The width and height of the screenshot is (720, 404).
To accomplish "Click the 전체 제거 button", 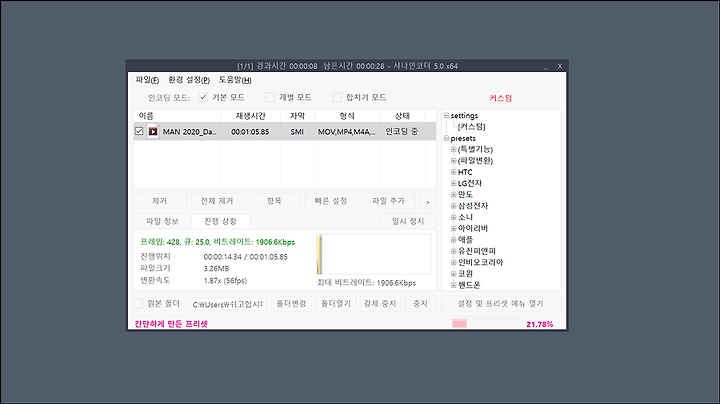I will click(217, 201).
